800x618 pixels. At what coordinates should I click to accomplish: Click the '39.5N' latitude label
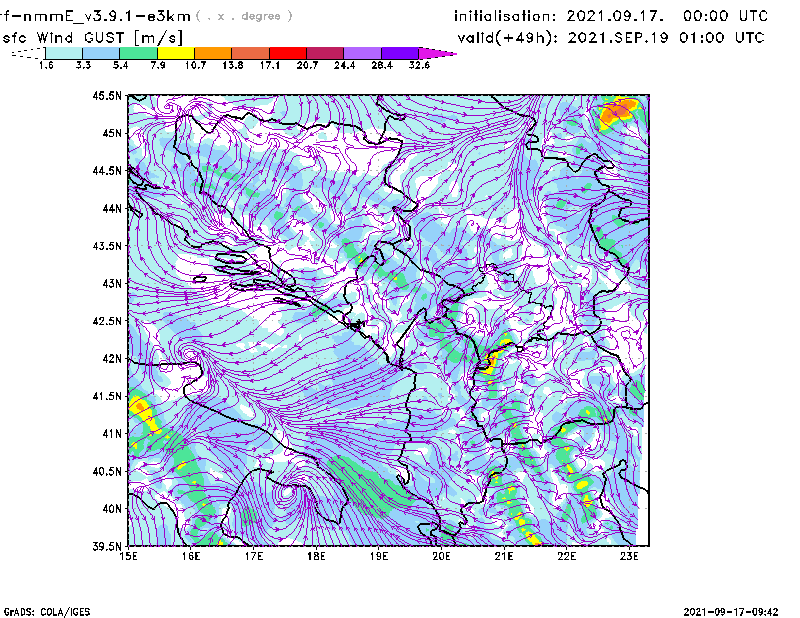pyautogui.click(x=107, y=546)
